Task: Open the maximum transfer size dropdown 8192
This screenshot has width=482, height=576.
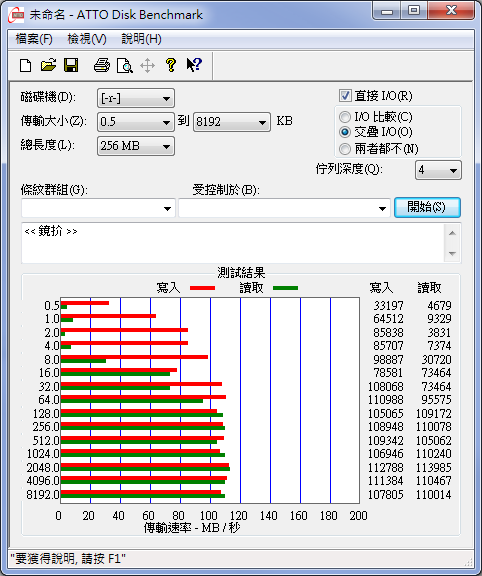Action: pyautogui.click(x=232, y=122)
